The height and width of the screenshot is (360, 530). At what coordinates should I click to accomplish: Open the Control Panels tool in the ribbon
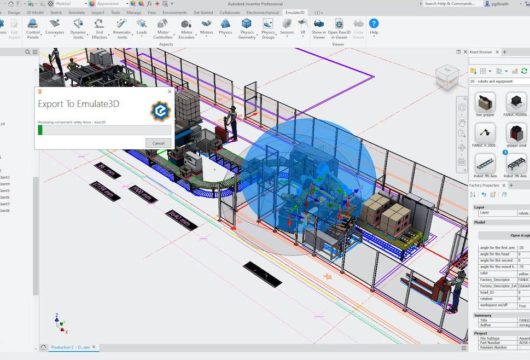point(33,28)
